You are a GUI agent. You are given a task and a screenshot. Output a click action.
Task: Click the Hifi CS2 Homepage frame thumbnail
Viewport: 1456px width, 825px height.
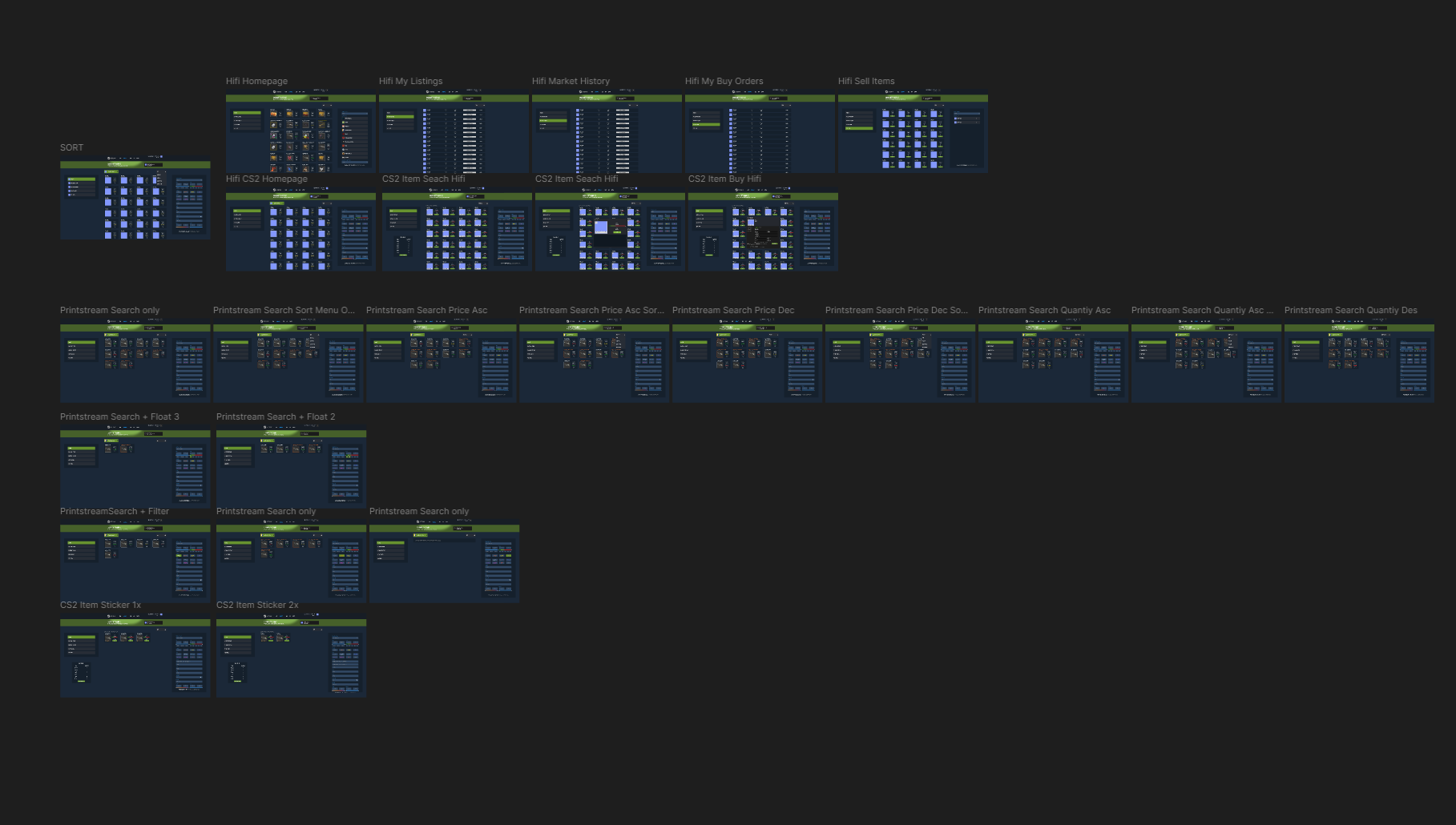click(300, 231)
